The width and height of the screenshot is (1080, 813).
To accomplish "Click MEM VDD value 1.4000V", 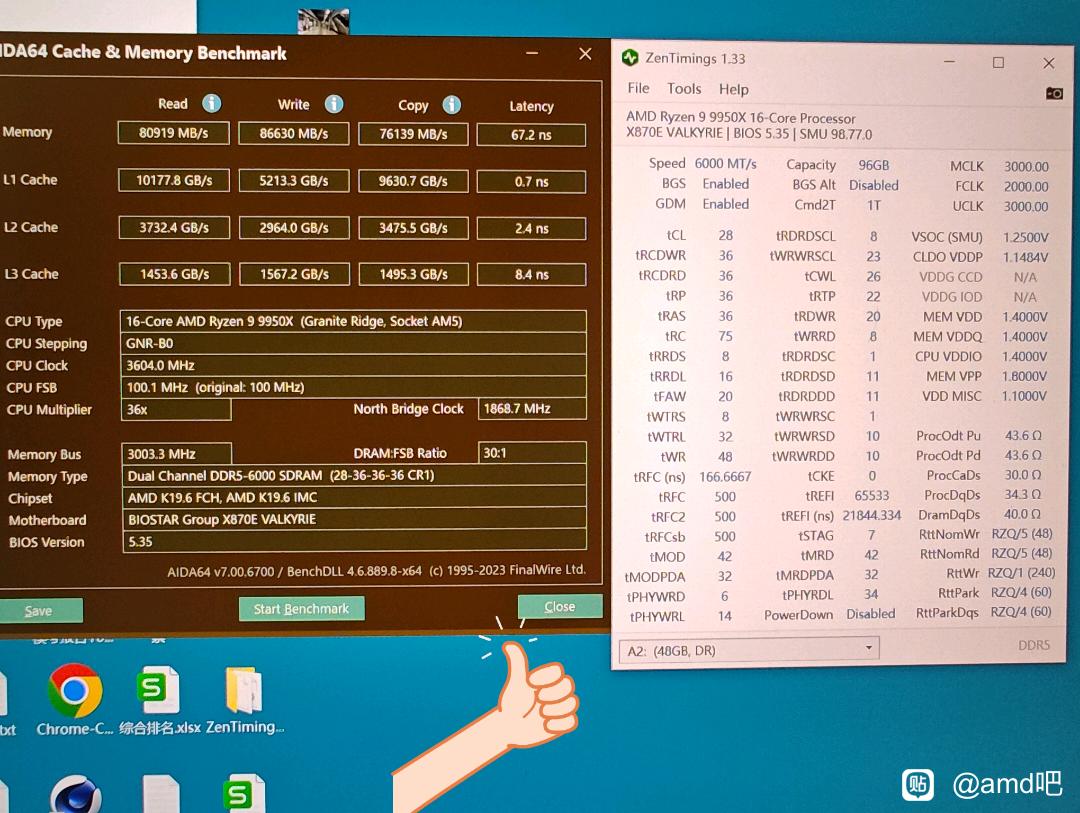I will point(1025,317).
